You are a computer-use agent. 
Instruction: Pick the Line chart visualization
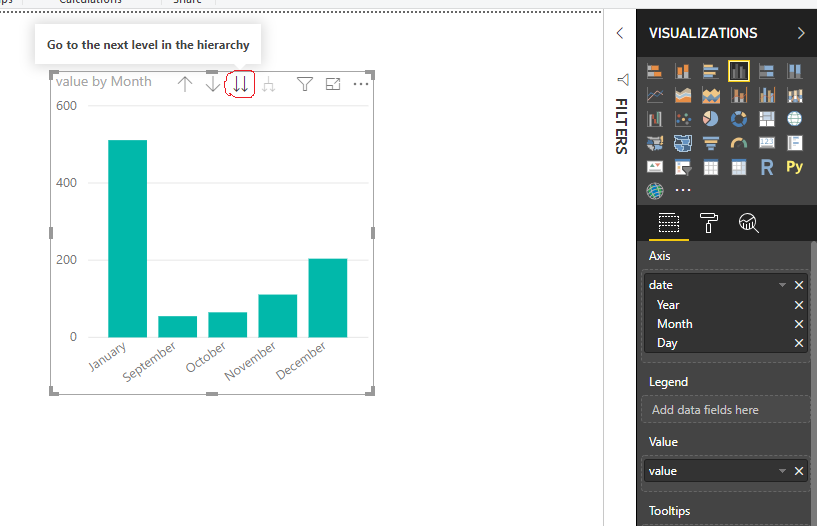tap(655, 95)
